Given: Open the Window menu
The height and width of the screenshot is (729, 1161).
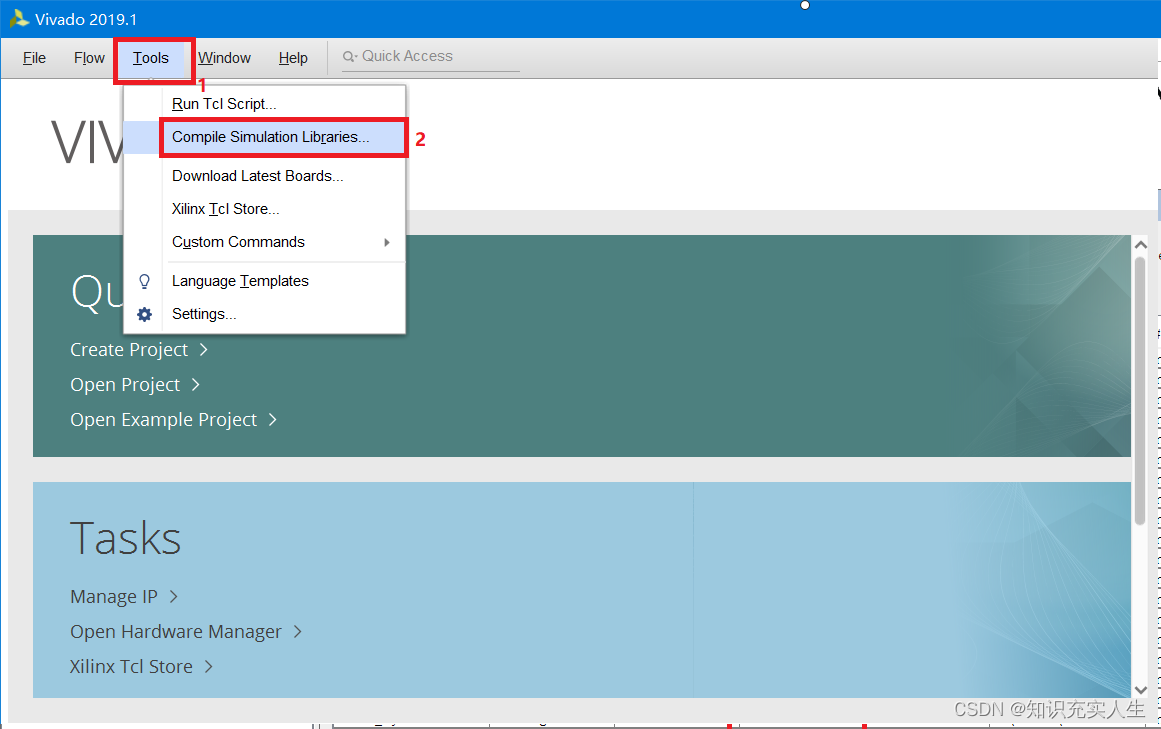Looking at the screenshot, I should click(224, 58).
